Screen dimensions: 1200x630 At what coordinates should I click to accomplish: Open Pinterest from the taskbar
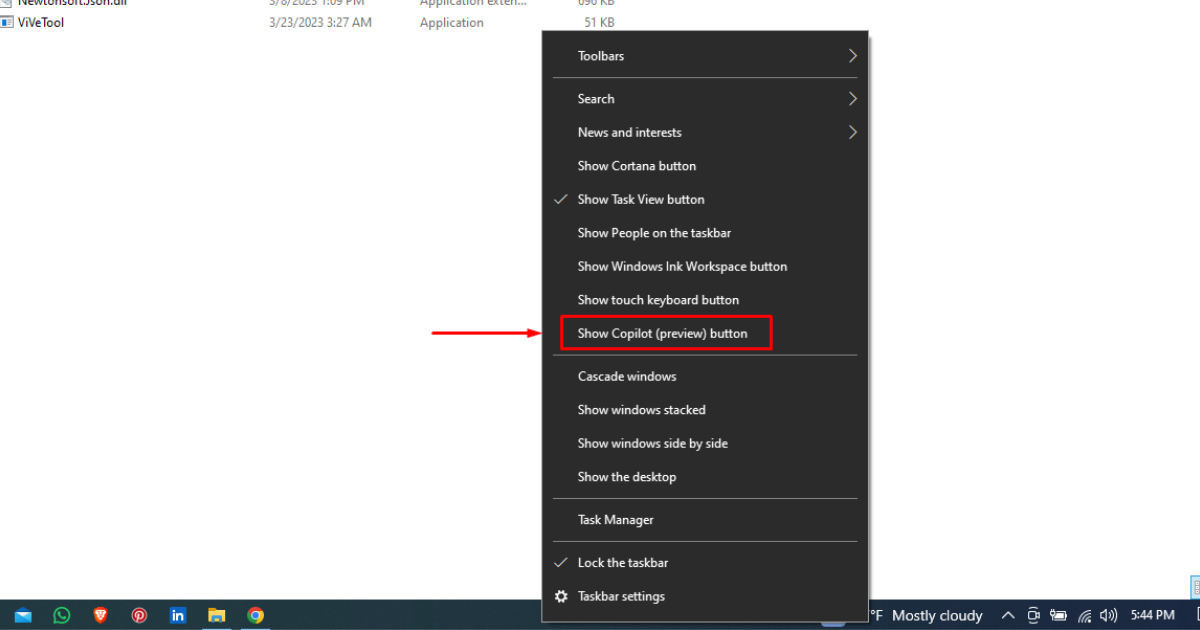(139, 615)
